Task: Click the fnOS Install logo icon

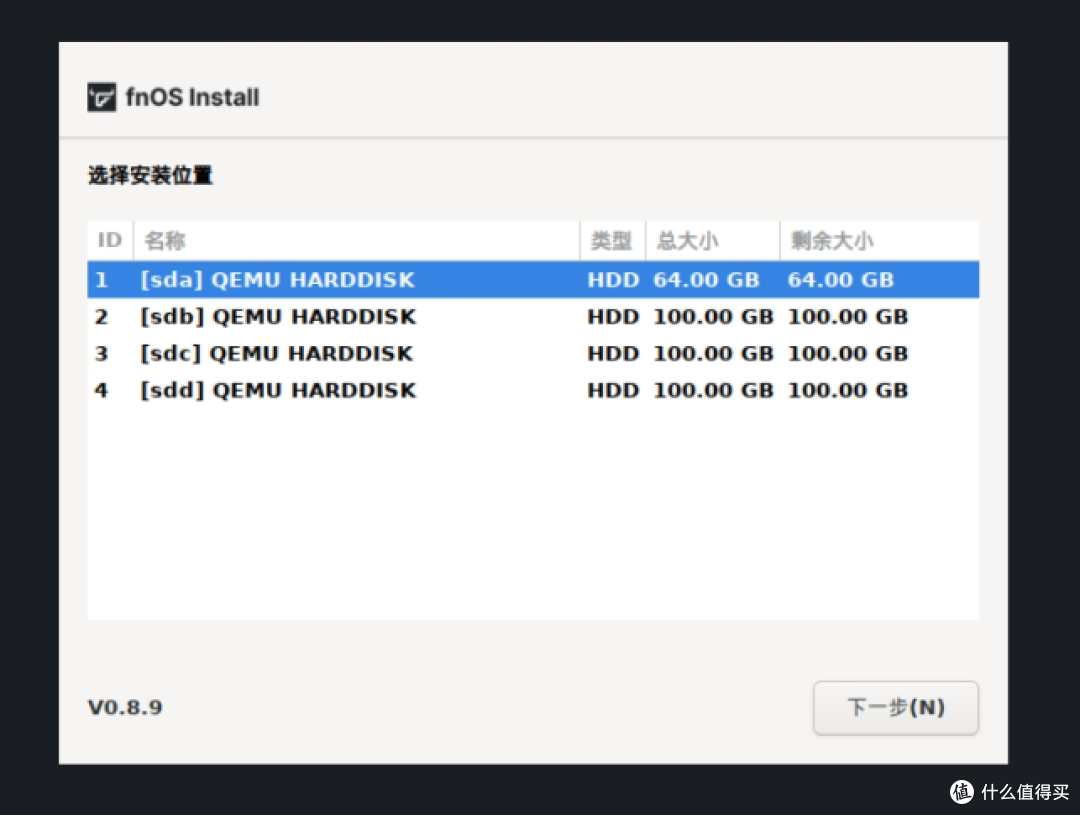Action: [x=101, y=97]
